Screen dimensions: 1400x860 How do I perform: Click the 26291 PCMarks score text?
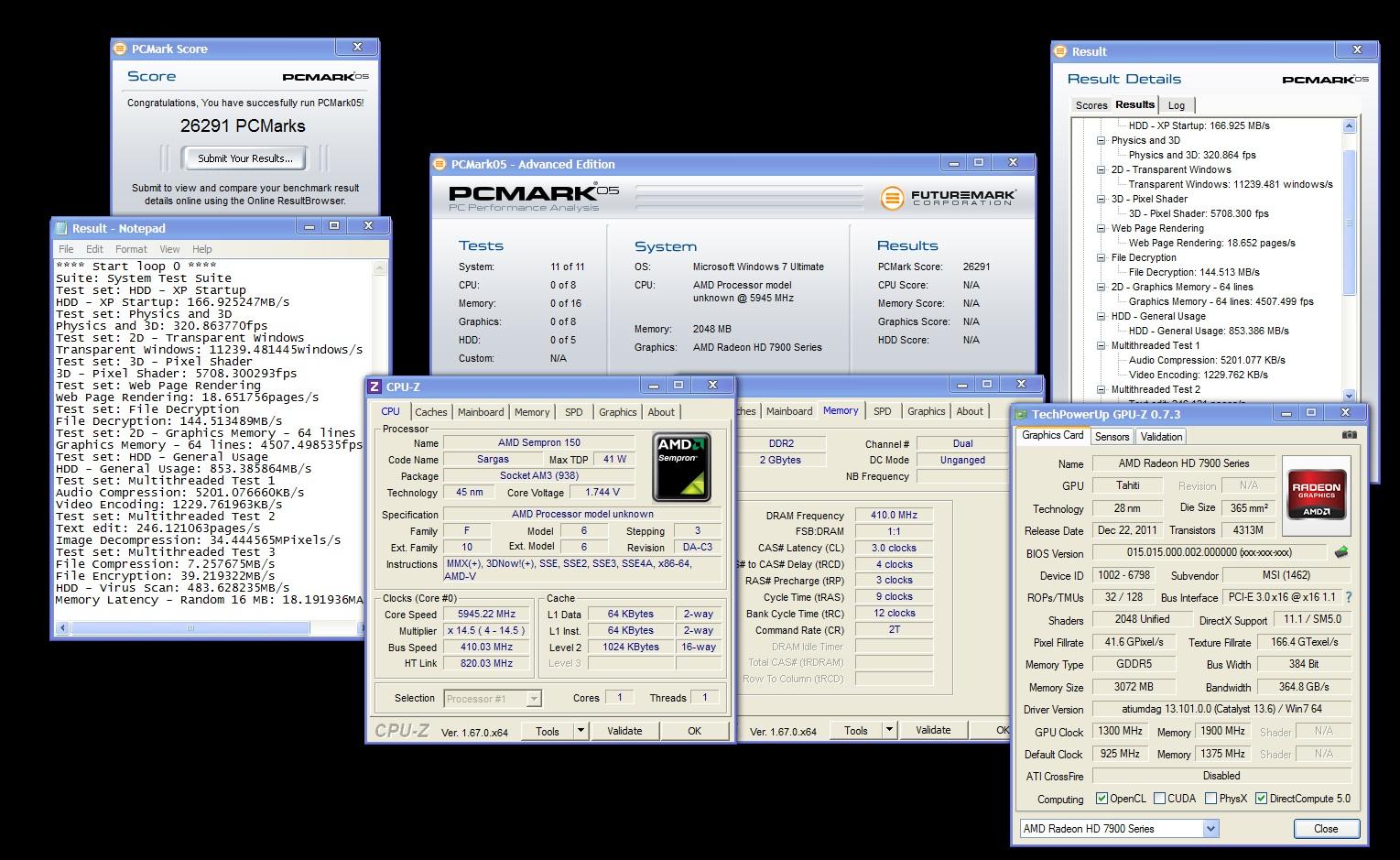pyautogui.click(x=243, y=125)
